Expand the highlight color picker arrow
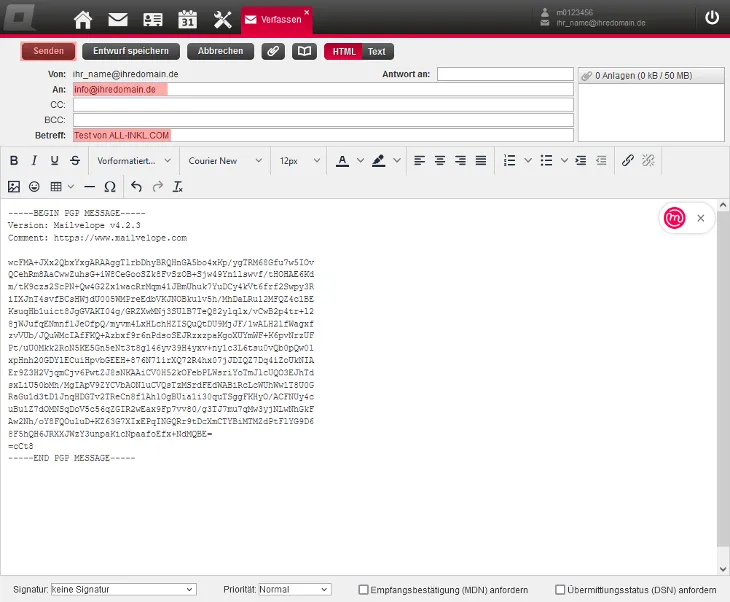Viewport: 730px width, 602px height. pyautogui.click(x=397, y=161)
